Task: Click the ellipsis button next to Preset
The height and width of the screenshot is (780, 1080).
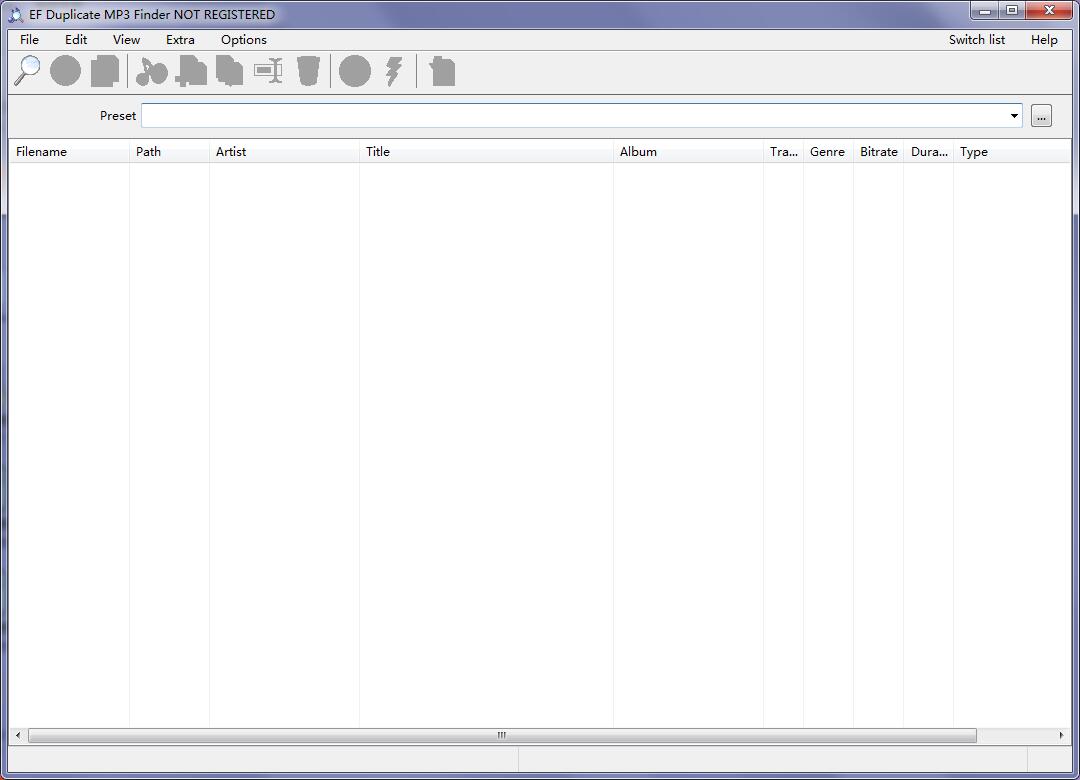Action: click(1041, 116)
